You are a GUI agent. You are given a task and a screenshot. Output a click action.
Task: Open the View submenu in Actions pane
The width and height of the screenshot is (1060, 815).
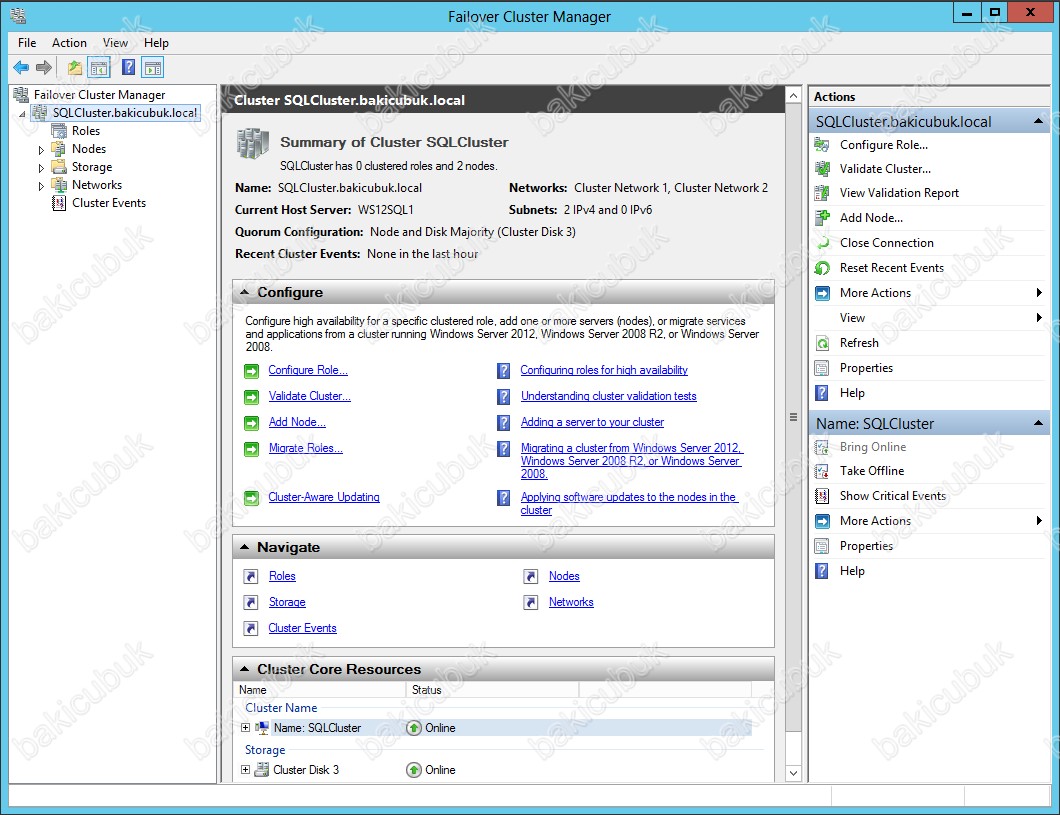(x=928, y=318)
